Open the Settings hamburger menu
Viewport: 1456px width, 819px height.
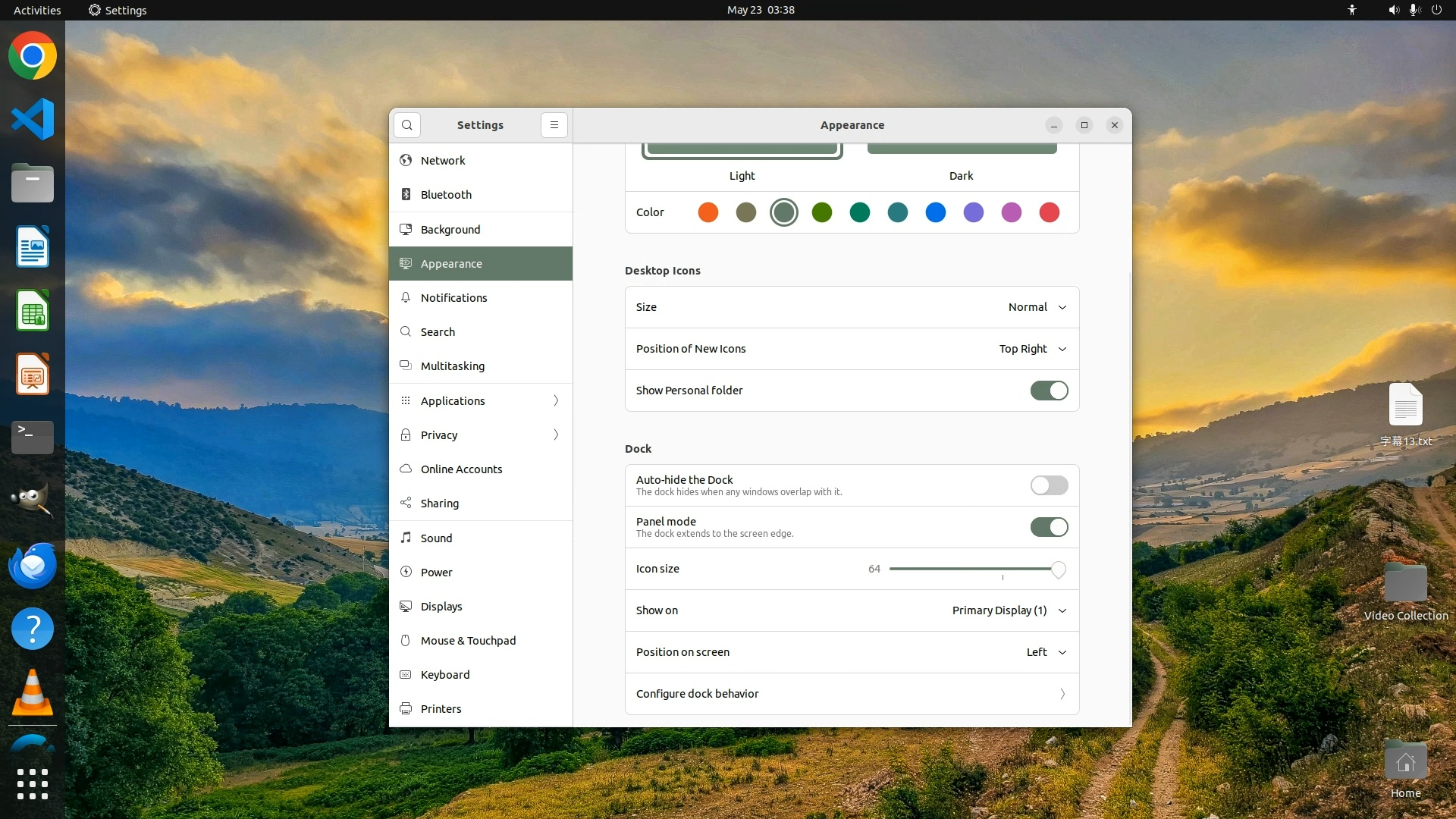tap(554, 125)
